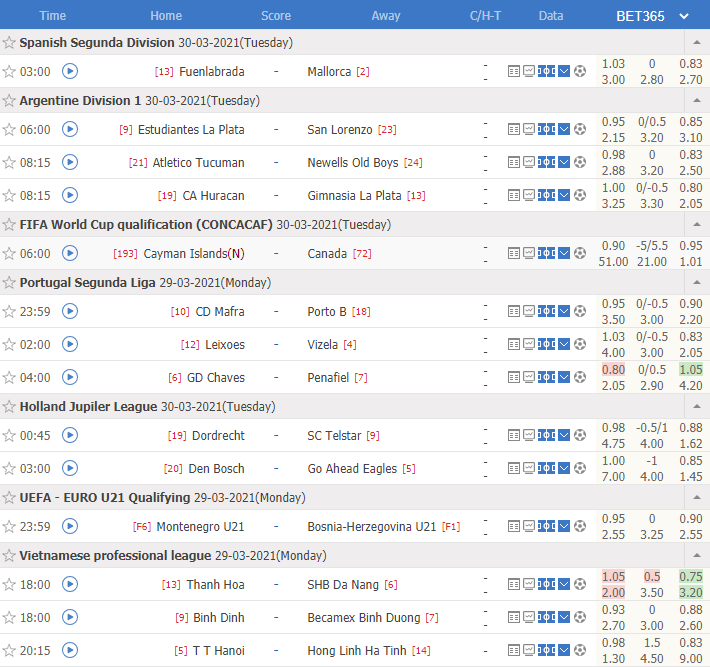Star the Fuenlabrada vs Mallorca match

tap(9, 72)
